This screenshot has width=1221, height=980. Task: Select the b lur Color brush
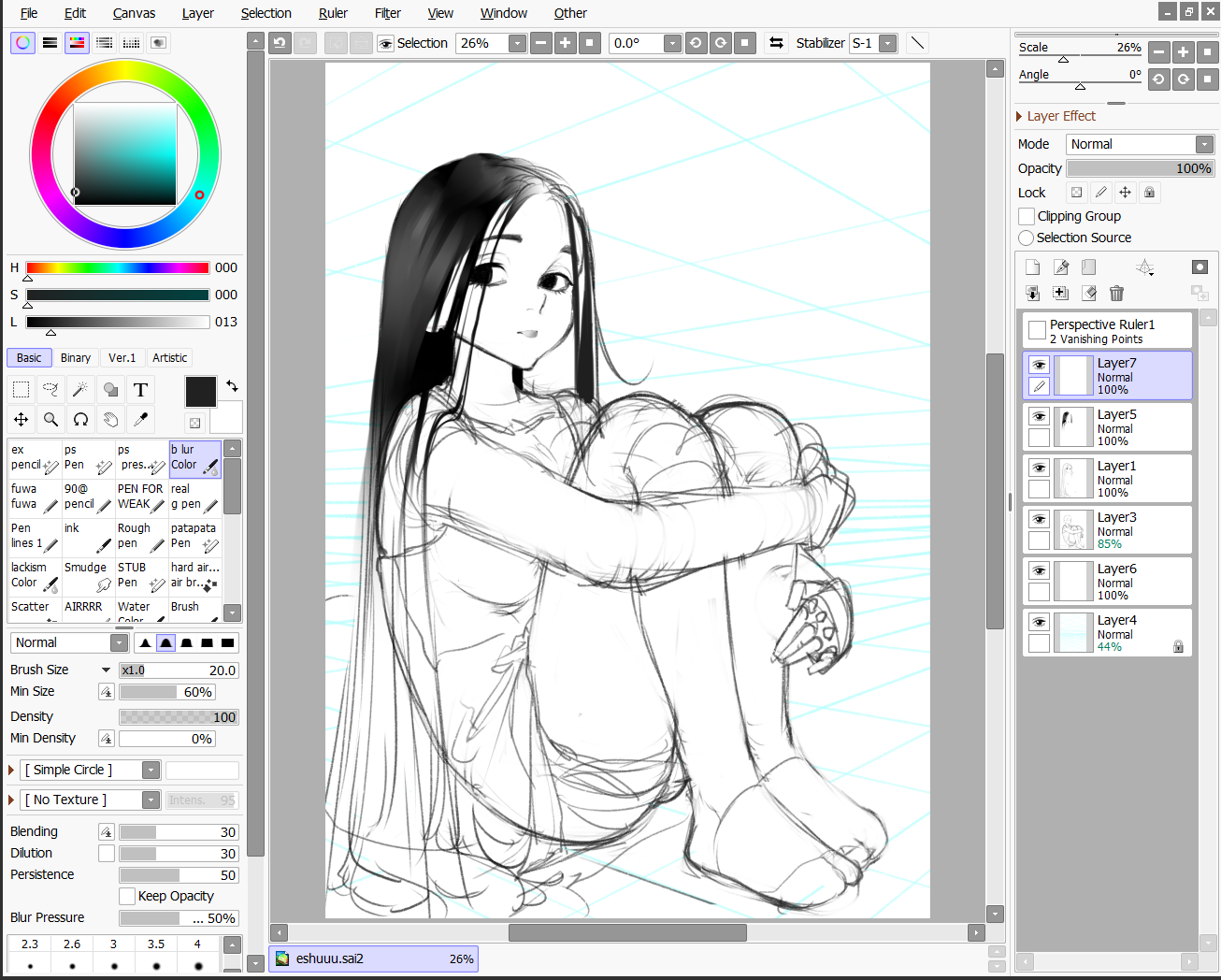coord(195,458)
